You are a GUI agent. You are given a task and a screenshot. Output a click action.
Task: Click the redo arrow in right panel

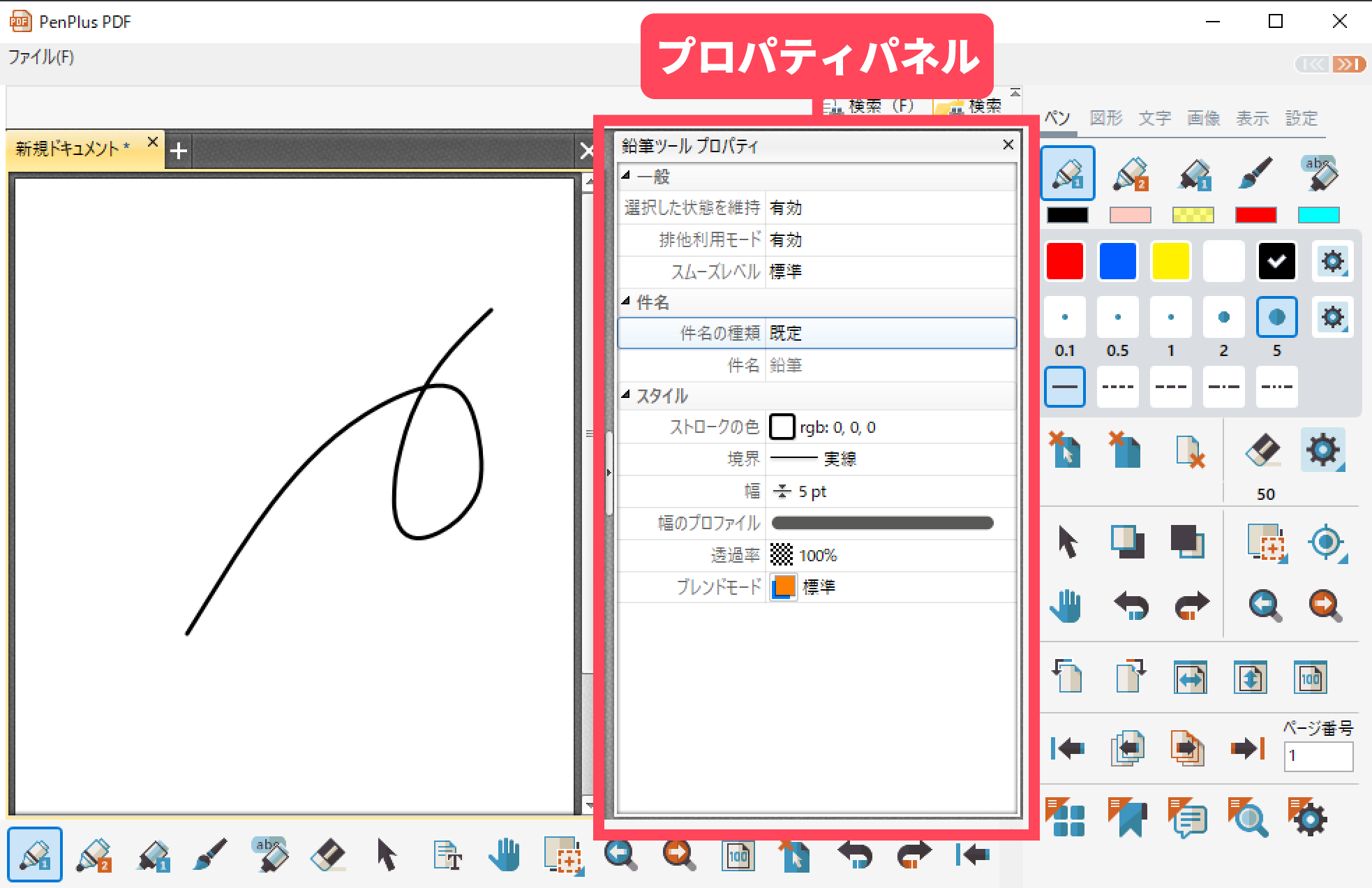(1191, 605)
